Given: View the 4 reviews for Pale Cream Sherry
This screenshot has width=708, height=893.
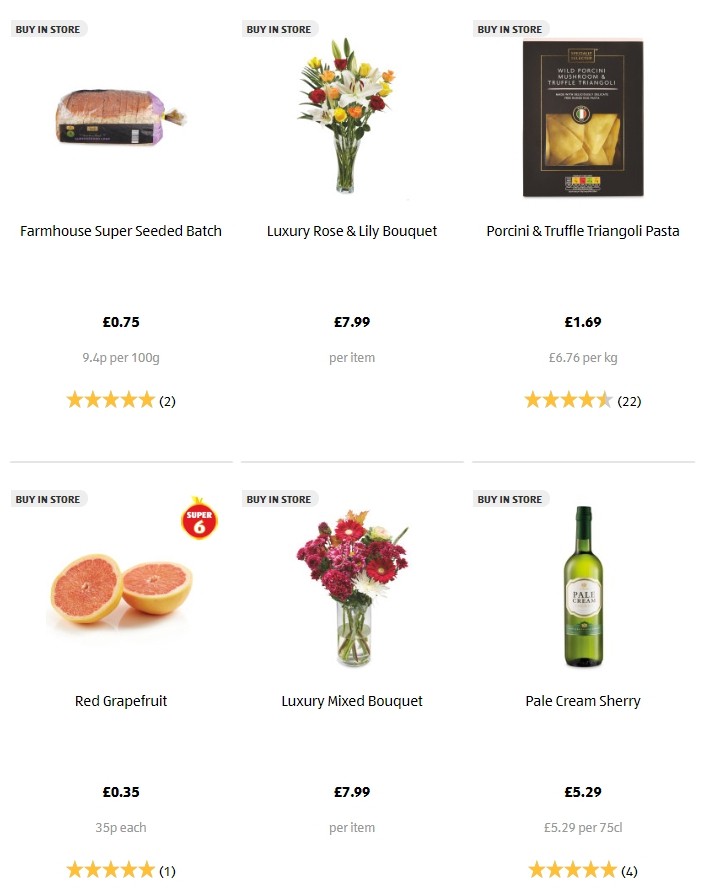Looking at the screenshot, I should [630, 870].
